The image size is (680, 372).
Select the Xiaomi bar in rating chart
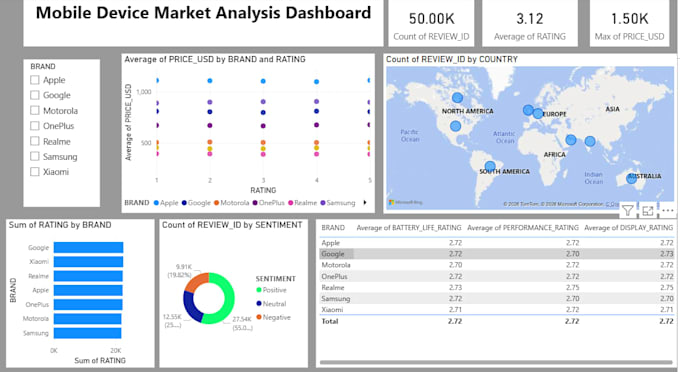point(88,261)
